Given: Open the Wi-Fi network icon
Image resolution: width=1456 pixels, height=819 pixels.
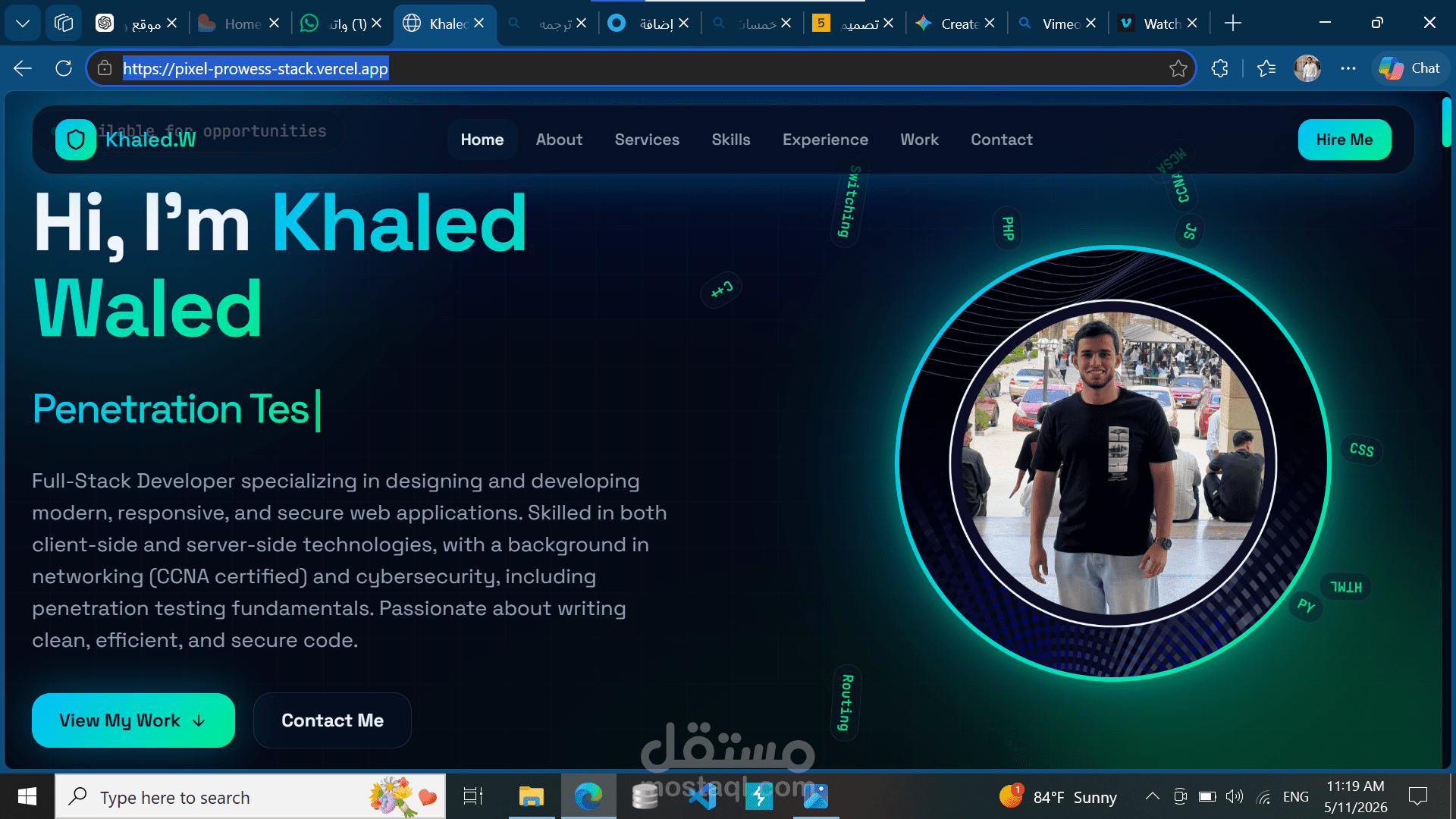Looking at the screenshot, I should pyautogui.click(x=1263, y=796).
